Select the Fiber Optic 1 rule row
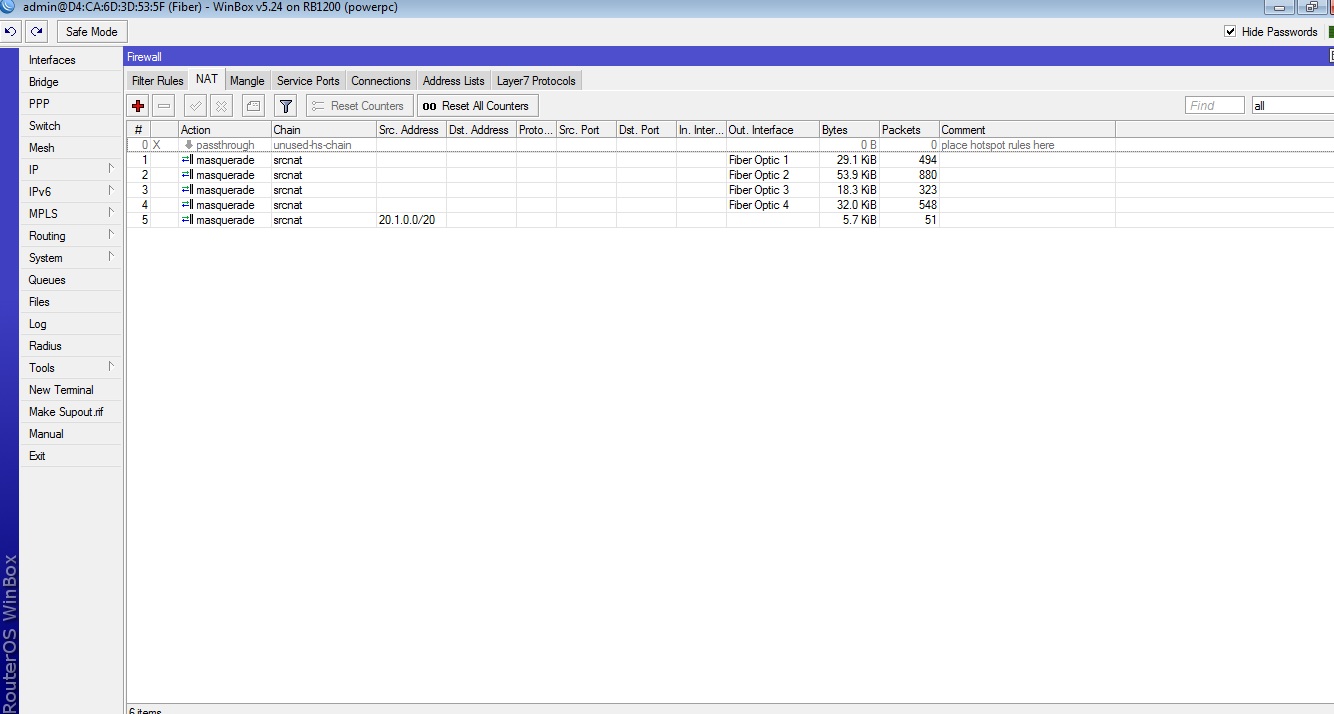The height and width of the screenshot is (714, 1334). (x=730, y=160)
